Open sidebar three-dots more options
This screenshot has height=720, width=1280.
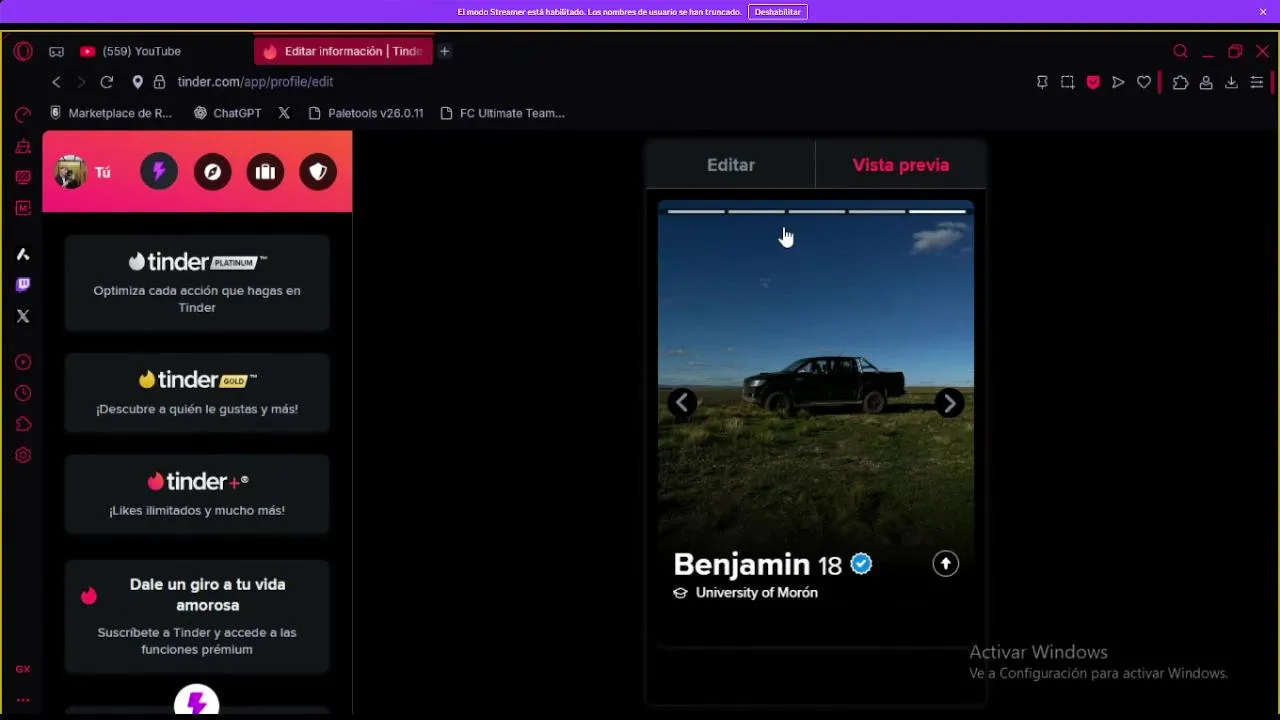(x=23, y=700)
